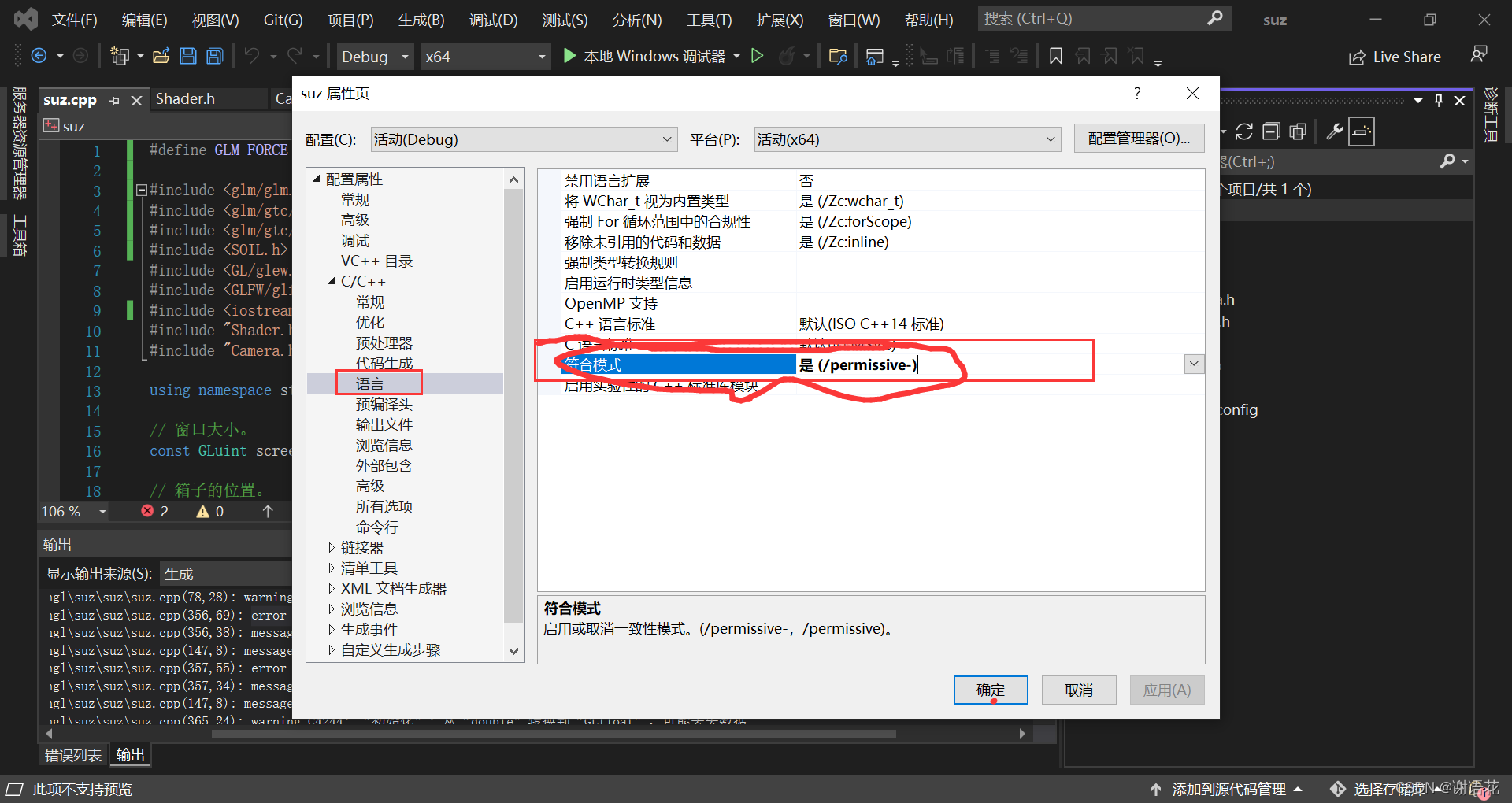The width and height of the screenshot is (1512, 803).
Task: Open a file with the Open File icon
Action: [x=161, y=56]
